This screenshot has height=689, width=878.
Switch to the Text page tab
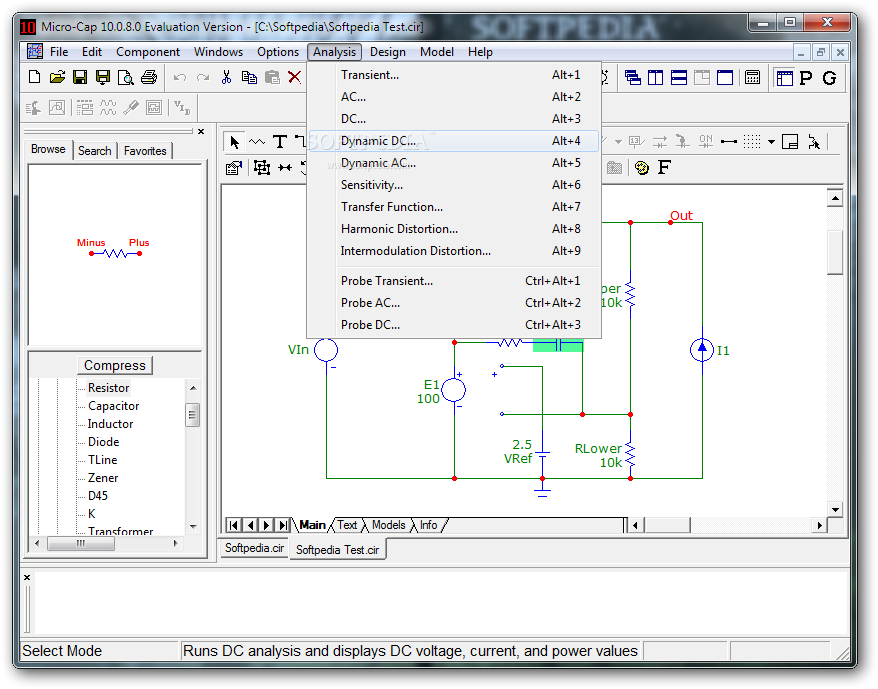pos(347,525)
